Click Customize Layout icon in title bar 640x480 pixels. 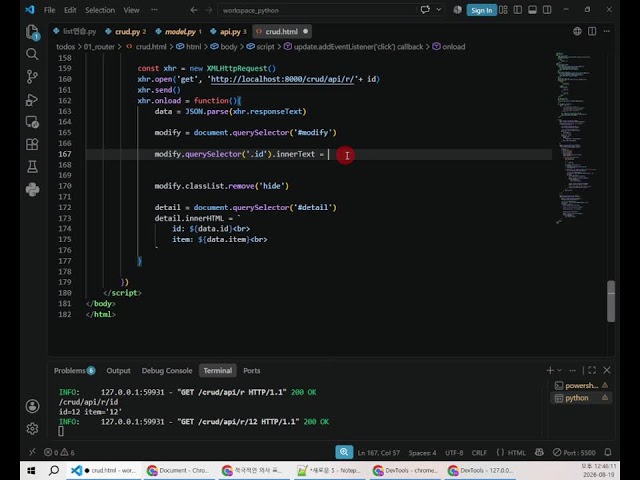pos(503,10)
